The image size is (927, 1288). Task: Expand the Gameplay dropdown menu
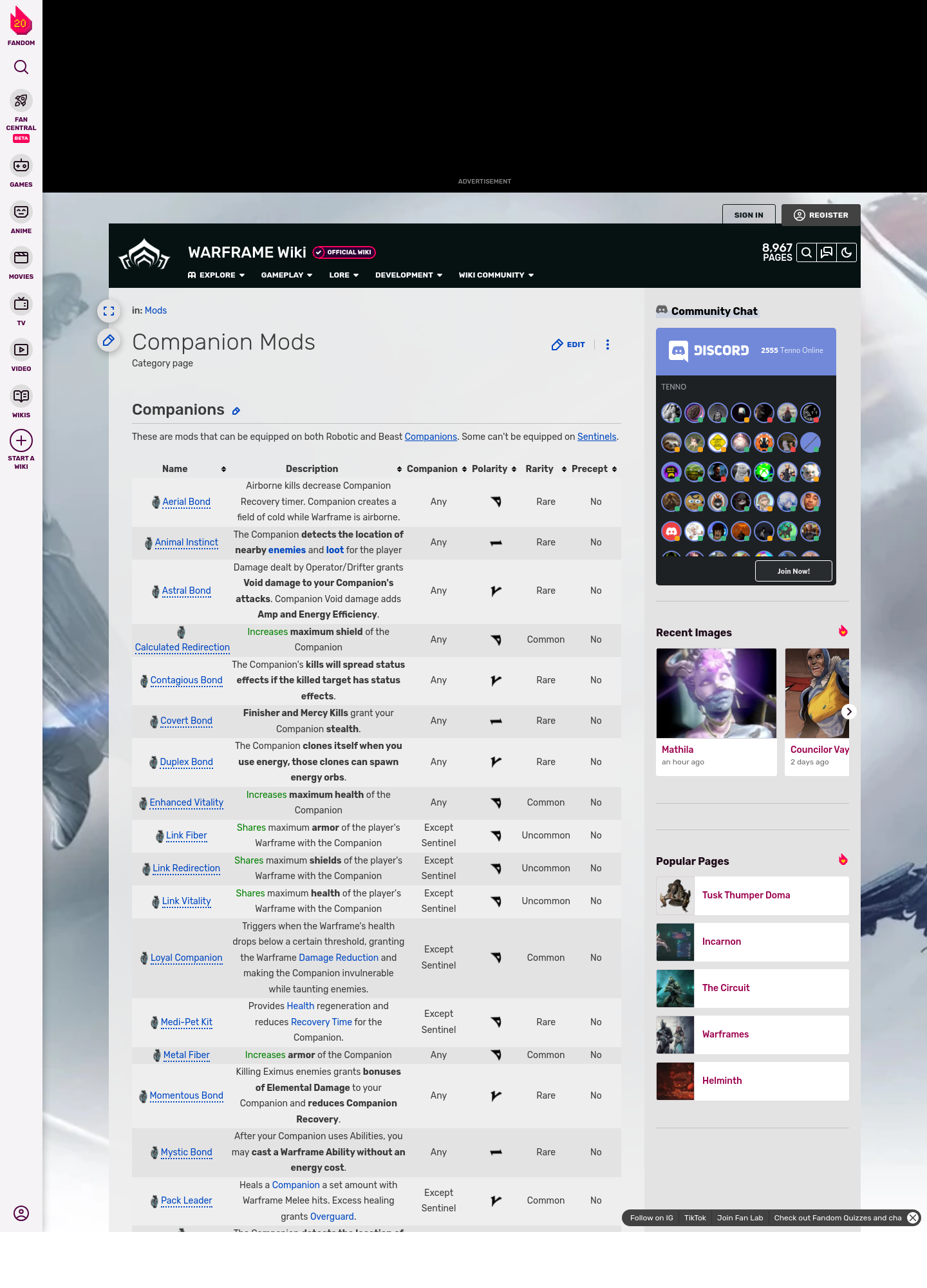coord(286,275)
